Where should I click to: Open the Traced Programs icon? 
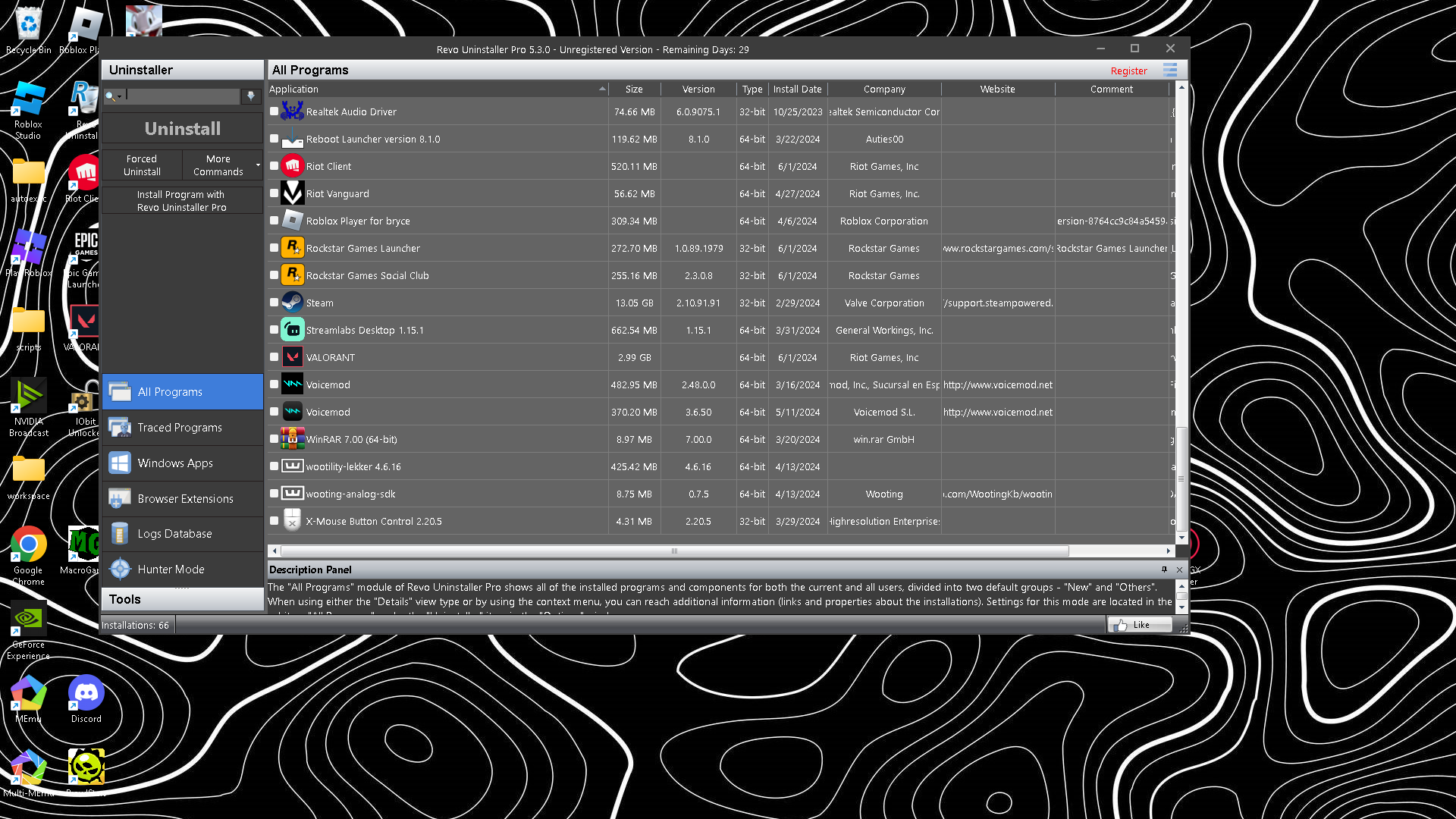pyautogui.click(x=120, y=428)
